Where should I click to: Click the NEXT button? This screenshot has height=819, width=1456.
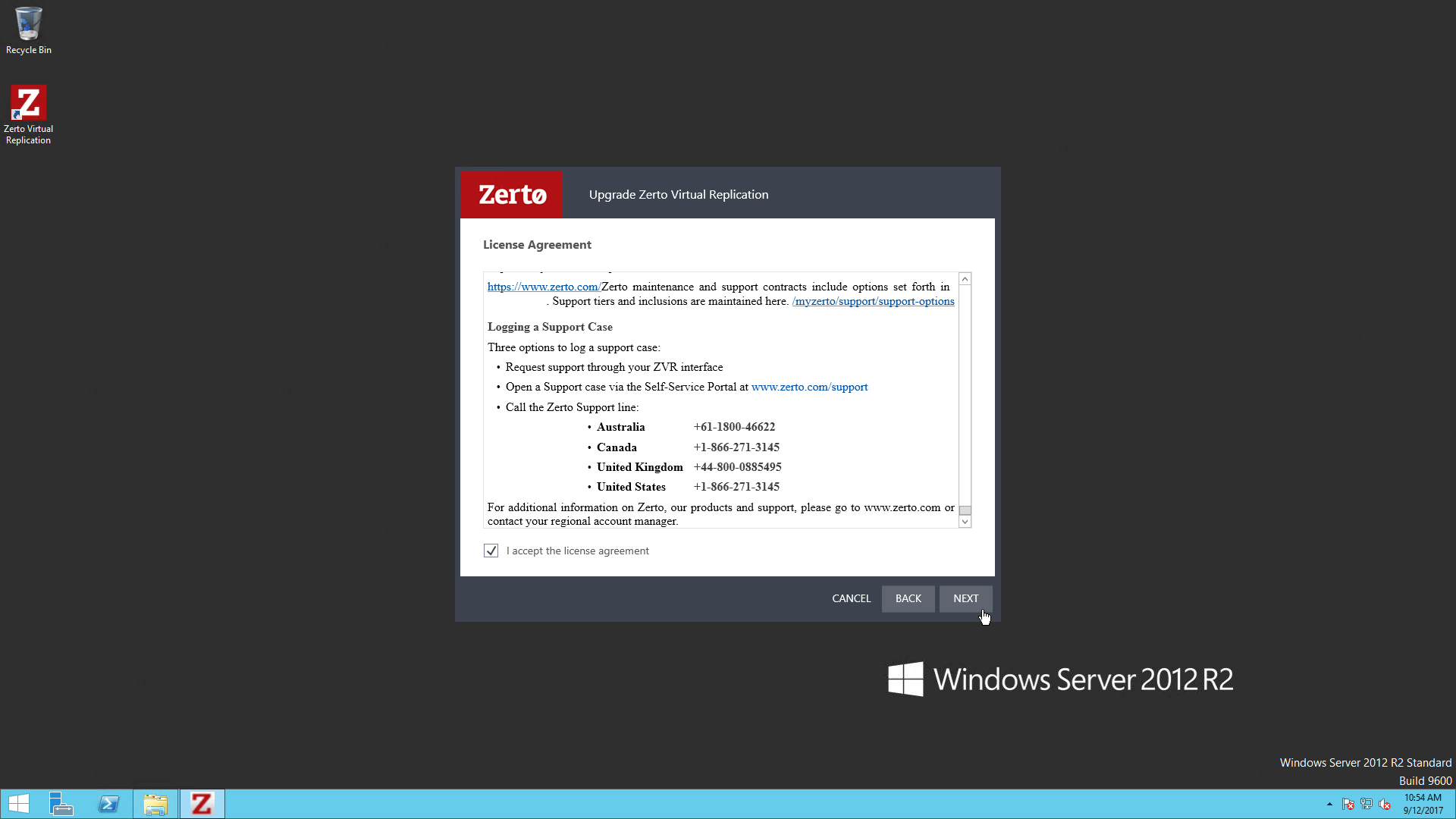pyautogui.click(x=965, y=598)
